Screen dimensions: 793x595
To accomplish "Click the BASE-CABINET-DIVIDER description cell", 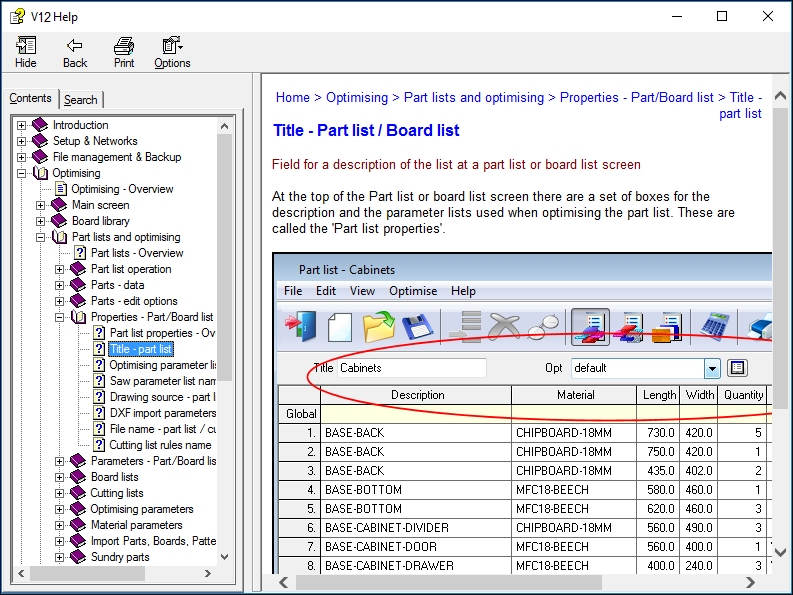I will click(x=417, y=528).
